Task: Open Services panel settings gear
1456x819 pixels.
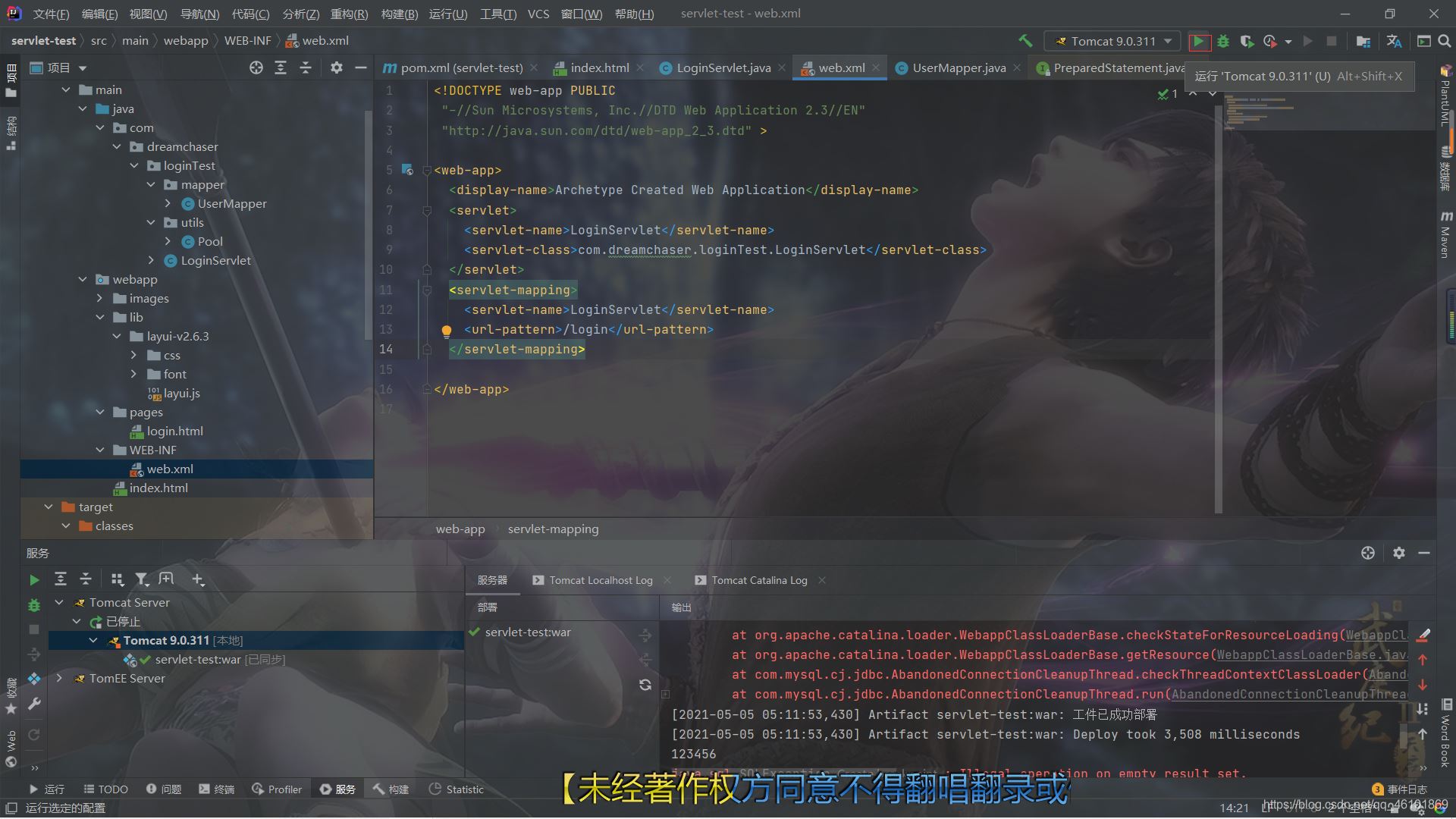Action: pyautogui.click(x=1399, y=553)
